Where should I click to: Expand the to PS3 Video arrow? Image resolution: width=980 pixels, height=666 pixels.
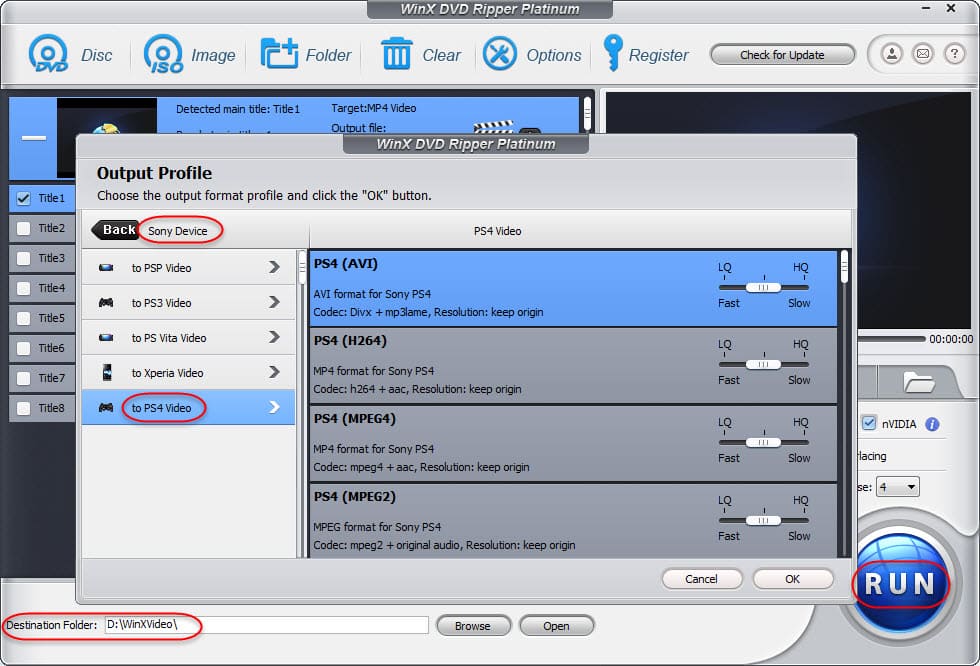click(274, 302)
